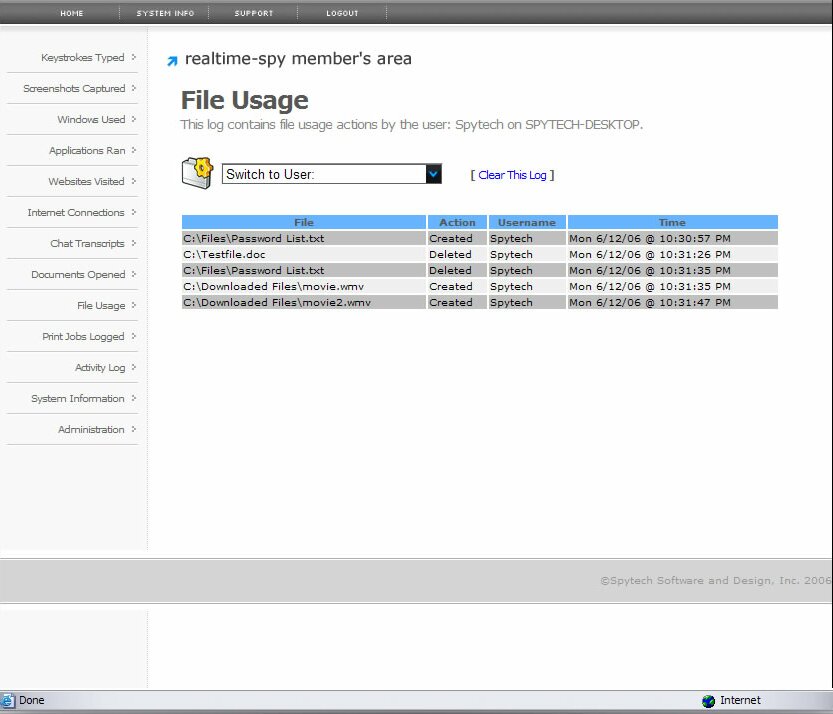Open System Info from the top bar

pos(165,13)
